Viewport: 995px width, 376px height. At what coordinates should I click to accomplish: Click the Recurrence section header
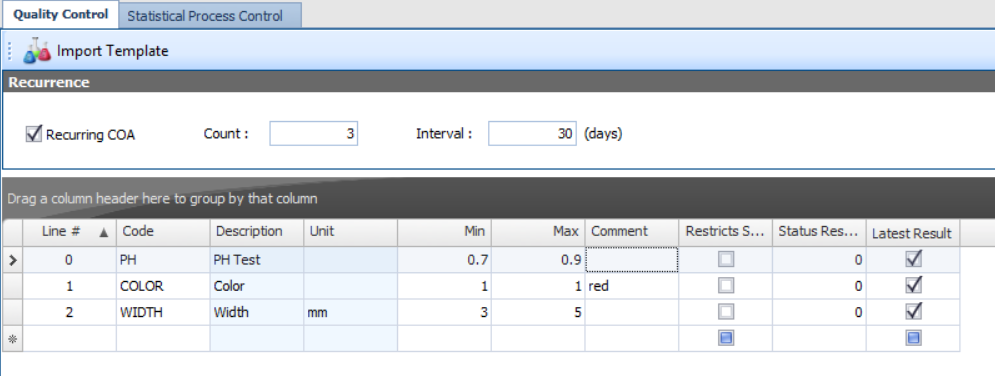499,82
